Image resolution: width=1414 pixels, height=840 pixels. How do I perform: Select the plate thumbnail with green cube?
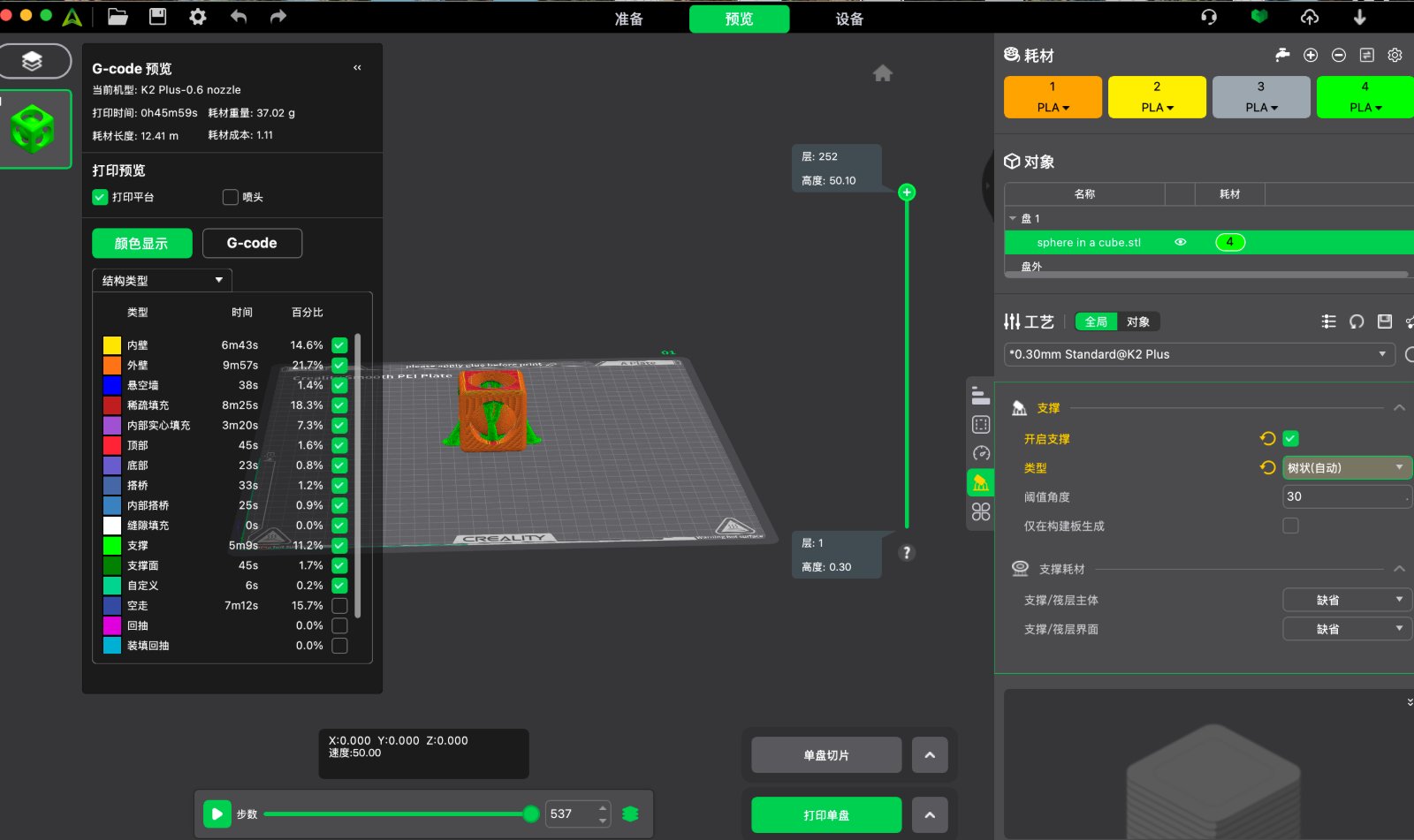tap(34, 129)
